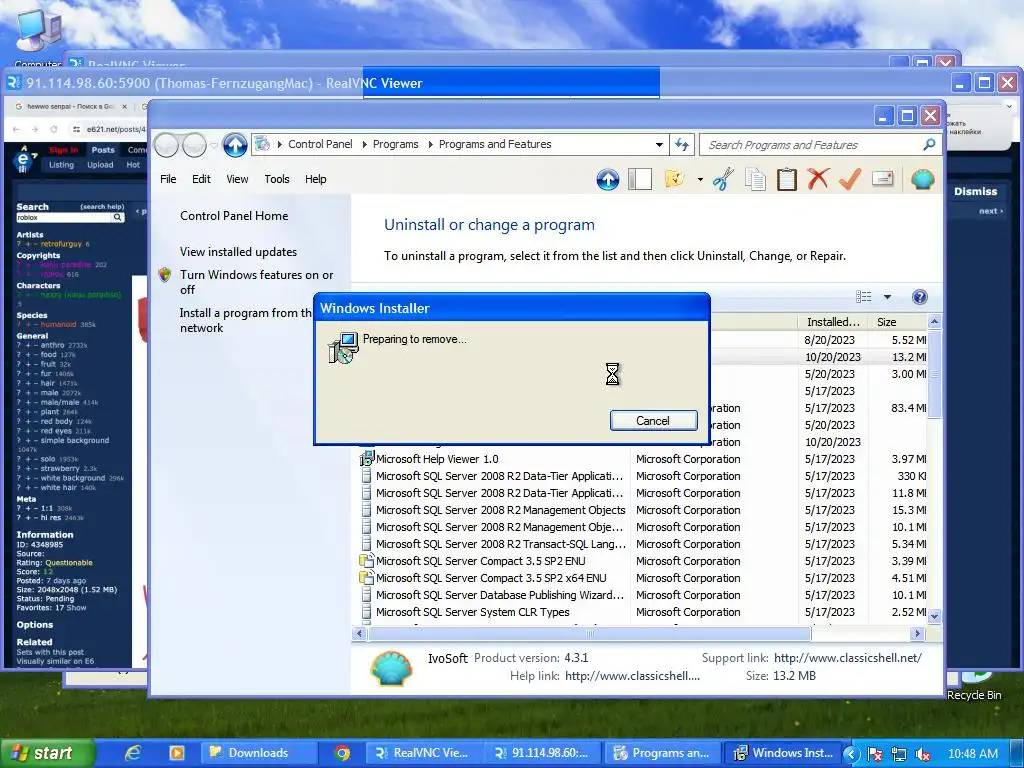1024x768 pixels.
Task: Toggle the navigation pane toolbar icon
Action: (x=640, y=179)
